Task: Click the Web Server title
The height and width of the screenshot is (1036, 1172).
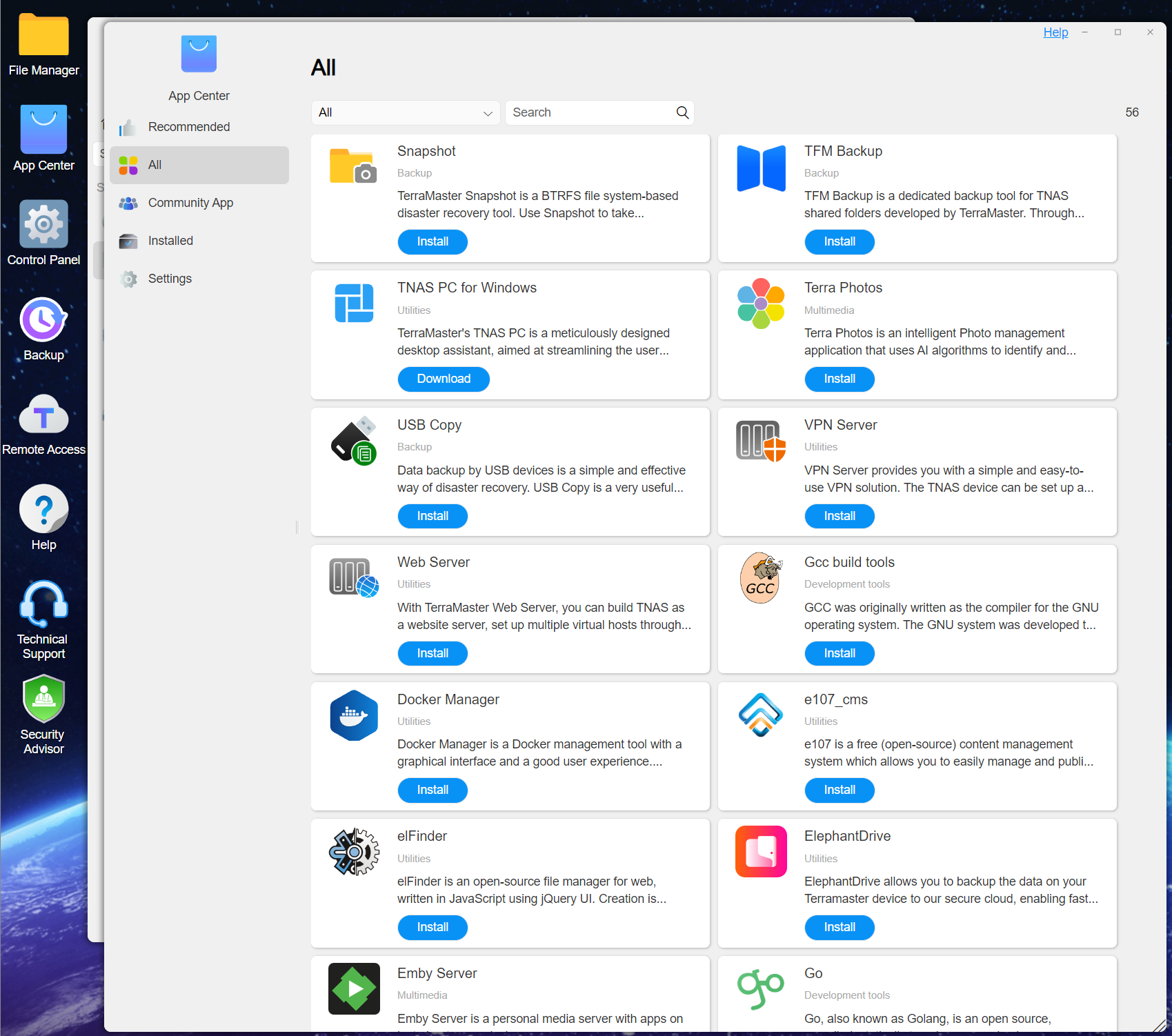Action: [433, 562]
